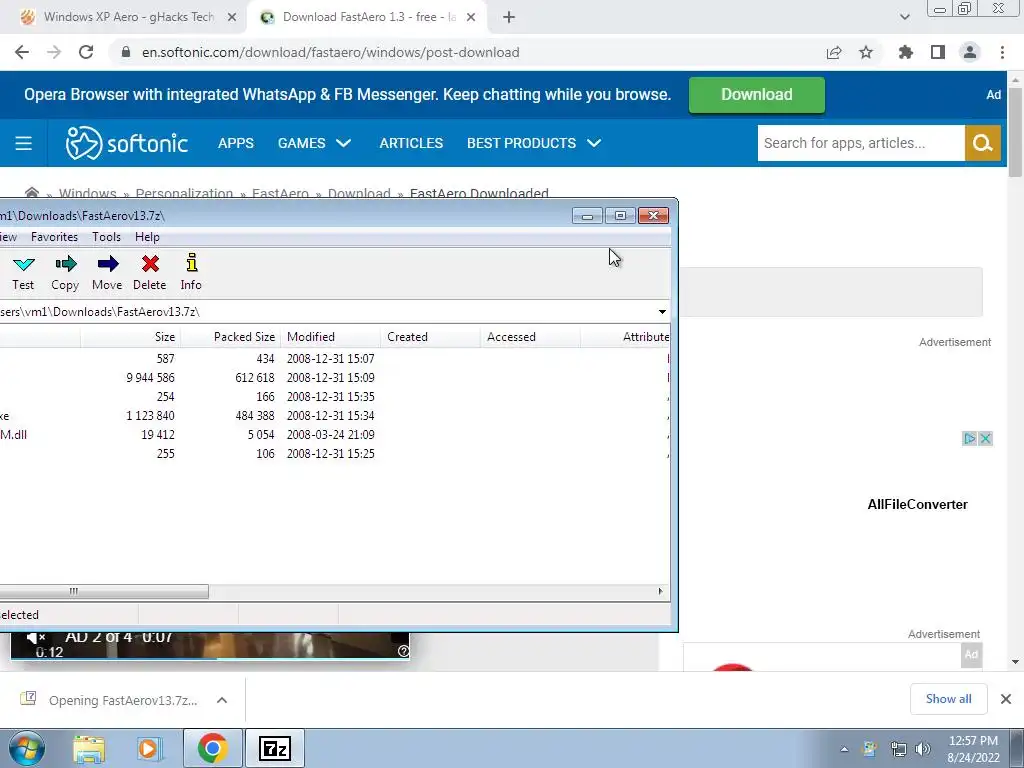The width and height of the screenshot is (1024, 768).
Task: Click the Chrome forward arrow
Action: (x=54, y=52)
